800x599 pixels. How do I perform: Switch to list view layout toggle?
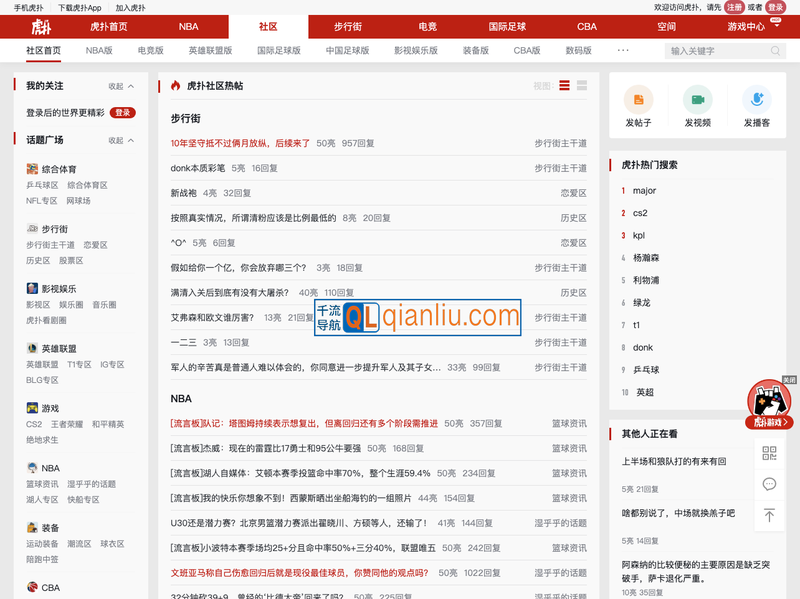[565, 86]
